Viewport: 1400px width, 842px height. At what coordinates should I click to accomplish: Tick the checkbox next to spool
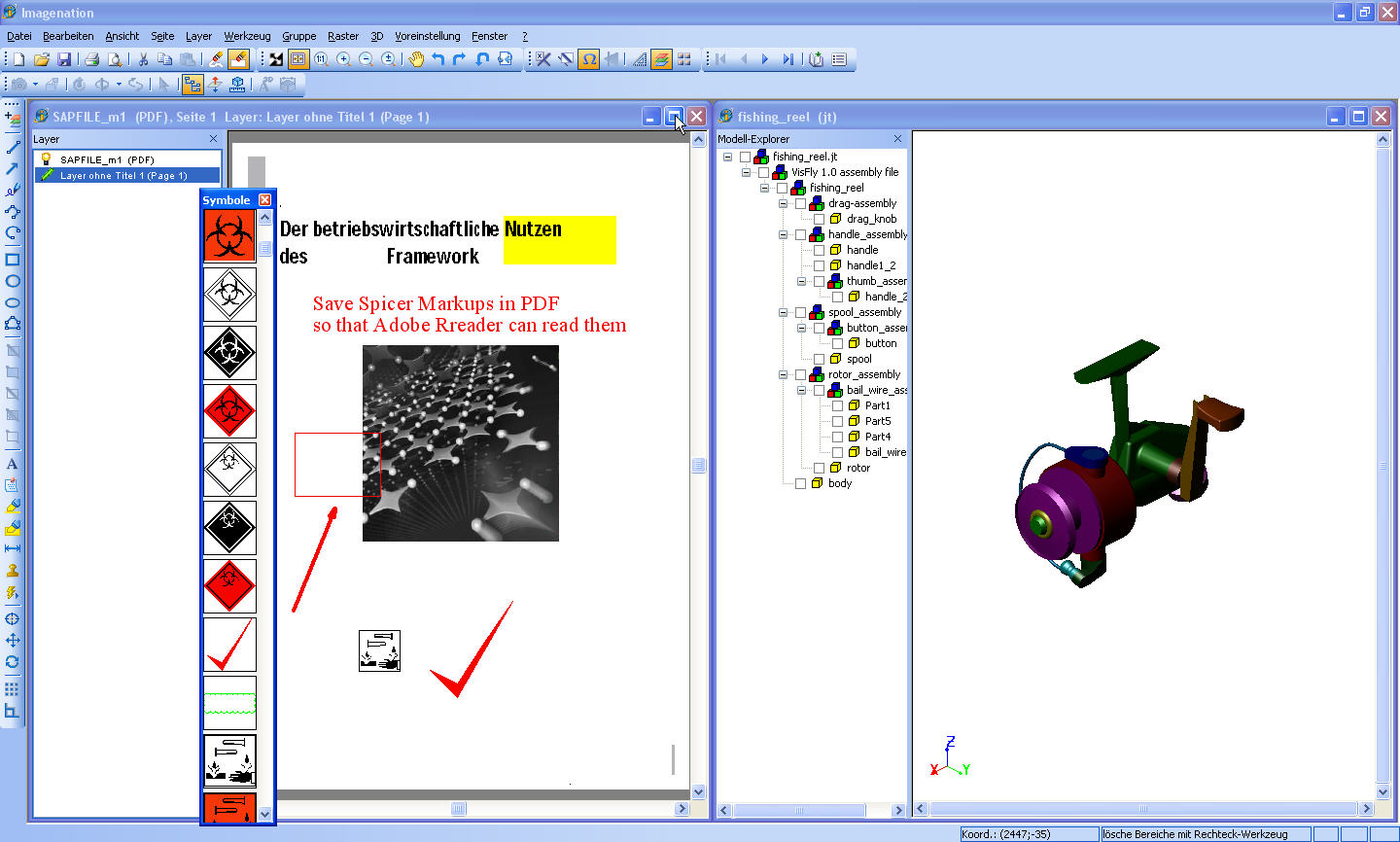(819, 359)
